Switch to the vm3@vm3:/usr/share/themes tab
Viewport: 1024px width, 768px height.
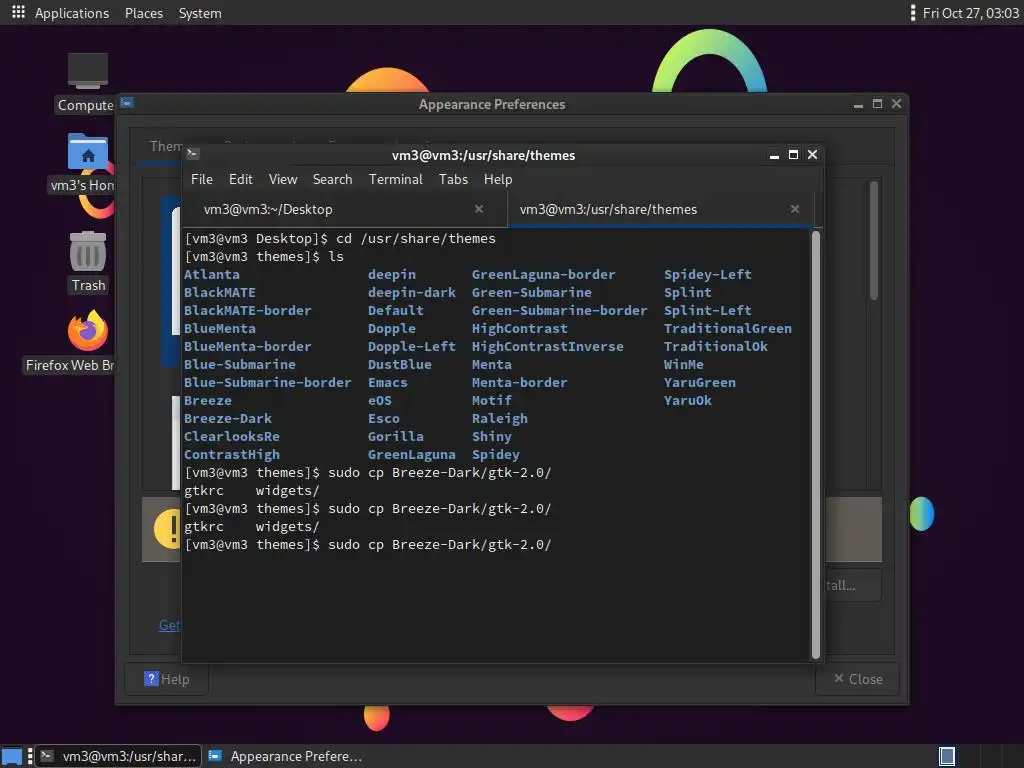(661, 209)
